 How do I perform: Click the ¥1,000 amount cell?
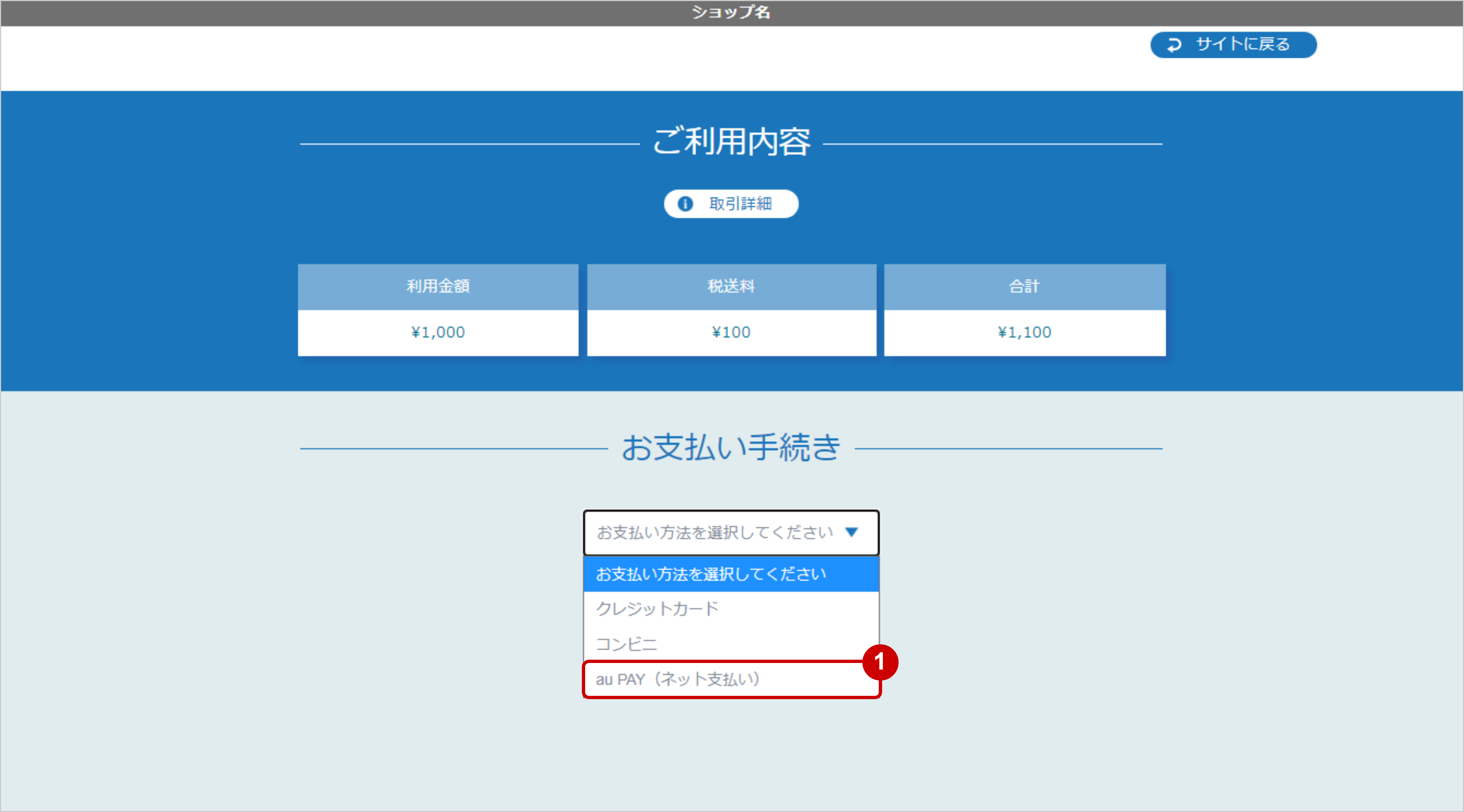438,332
